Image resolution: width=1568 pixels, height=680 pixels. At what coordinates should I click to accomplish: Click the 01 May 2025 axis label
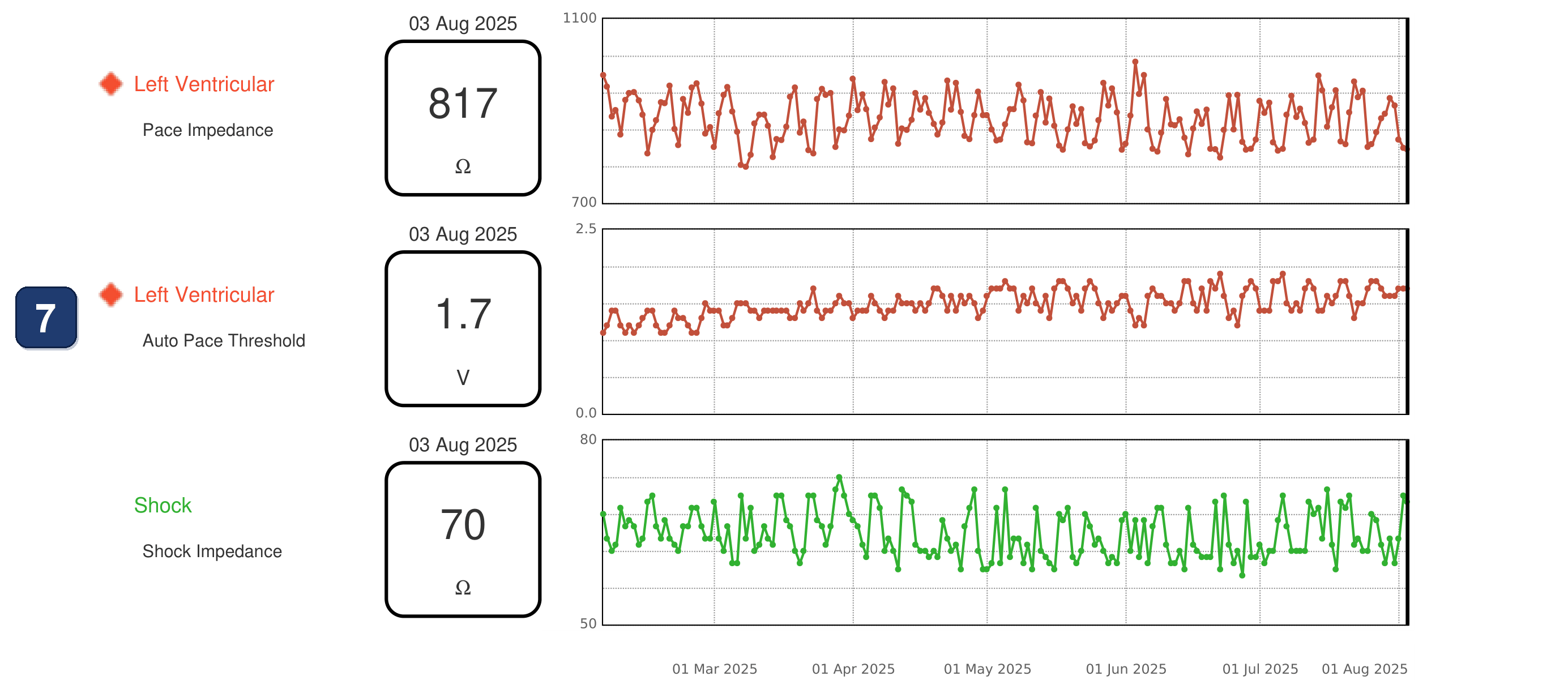(x=986, y=669)
